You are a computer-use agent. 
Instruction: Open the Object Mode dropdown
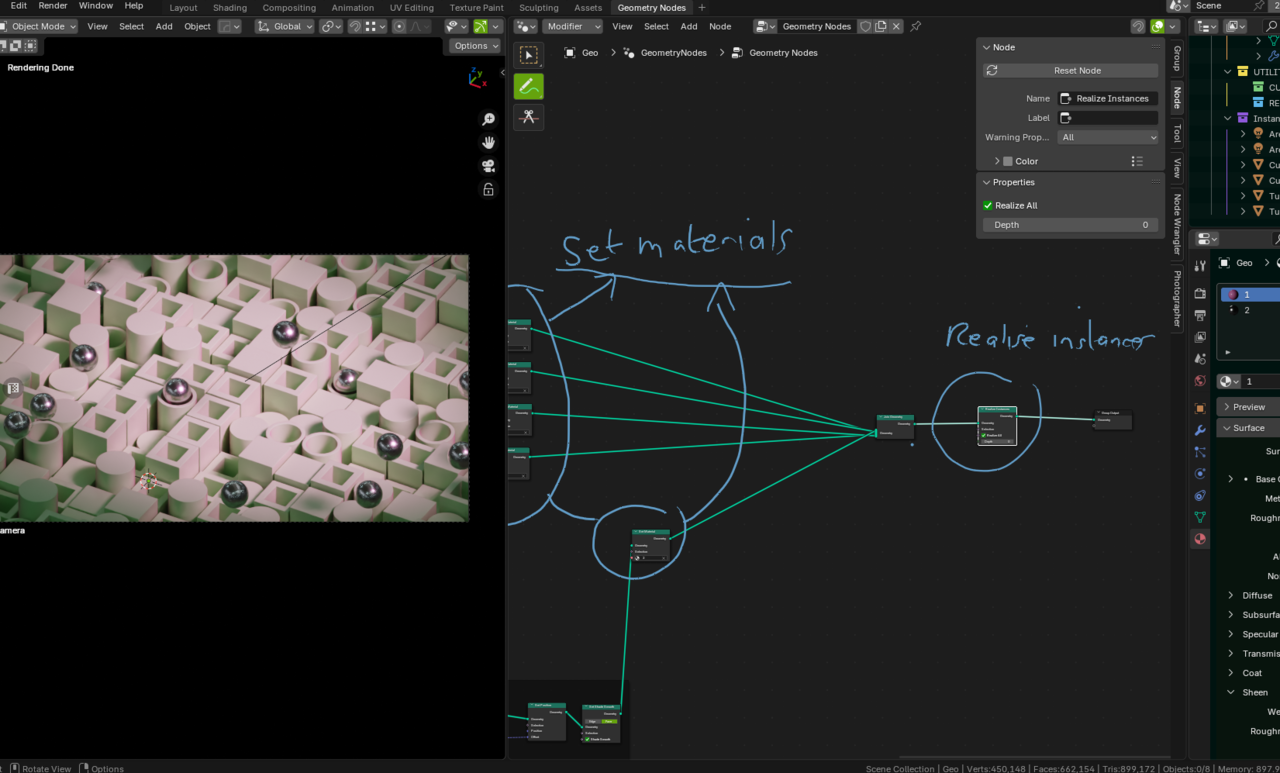[39, 27]
